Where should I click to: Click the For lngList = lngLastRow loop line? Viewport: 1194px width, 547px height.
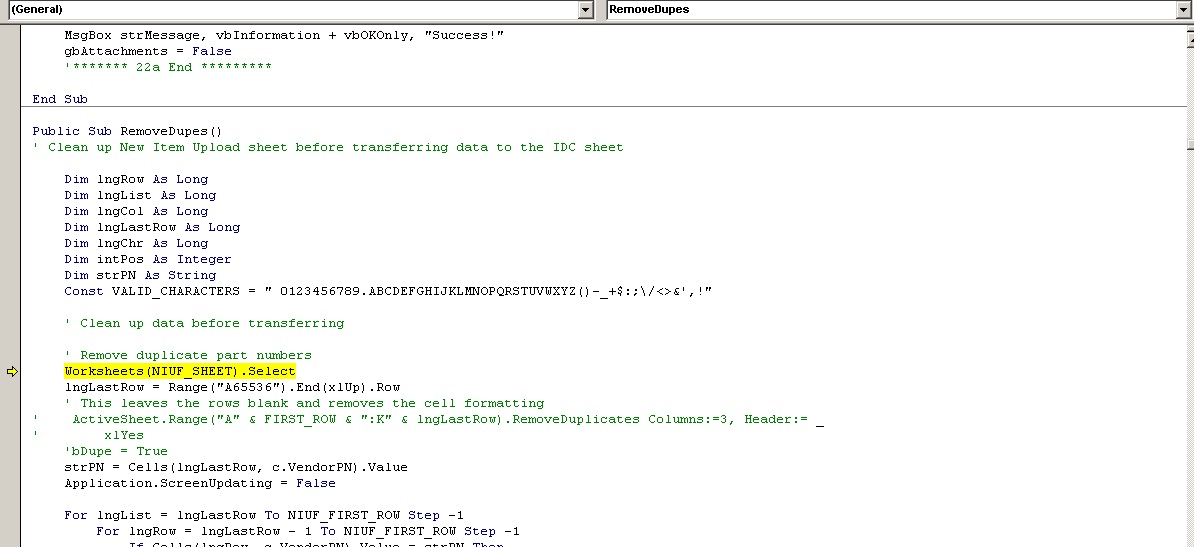click(264, 515)
